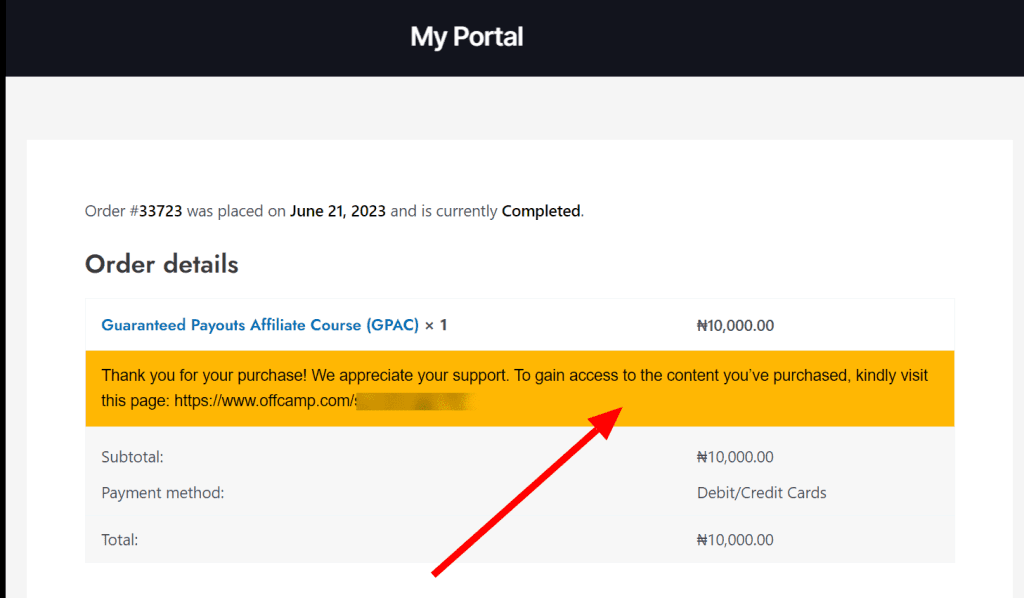Open the Guaranteed Payouts Affiliate Course link
Viewport: 1024px width, 598px height.
(260, 325)
